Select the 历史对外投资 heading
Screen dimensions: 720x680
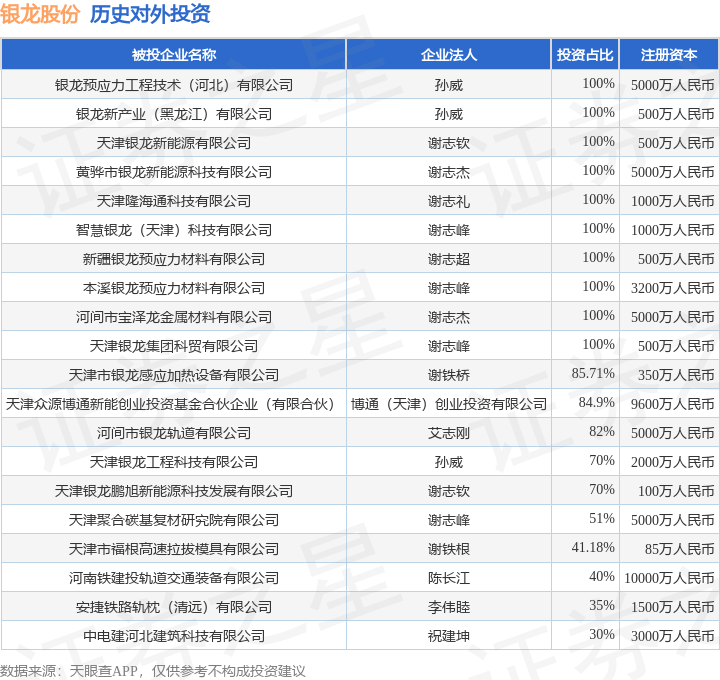tap(150, 14)
